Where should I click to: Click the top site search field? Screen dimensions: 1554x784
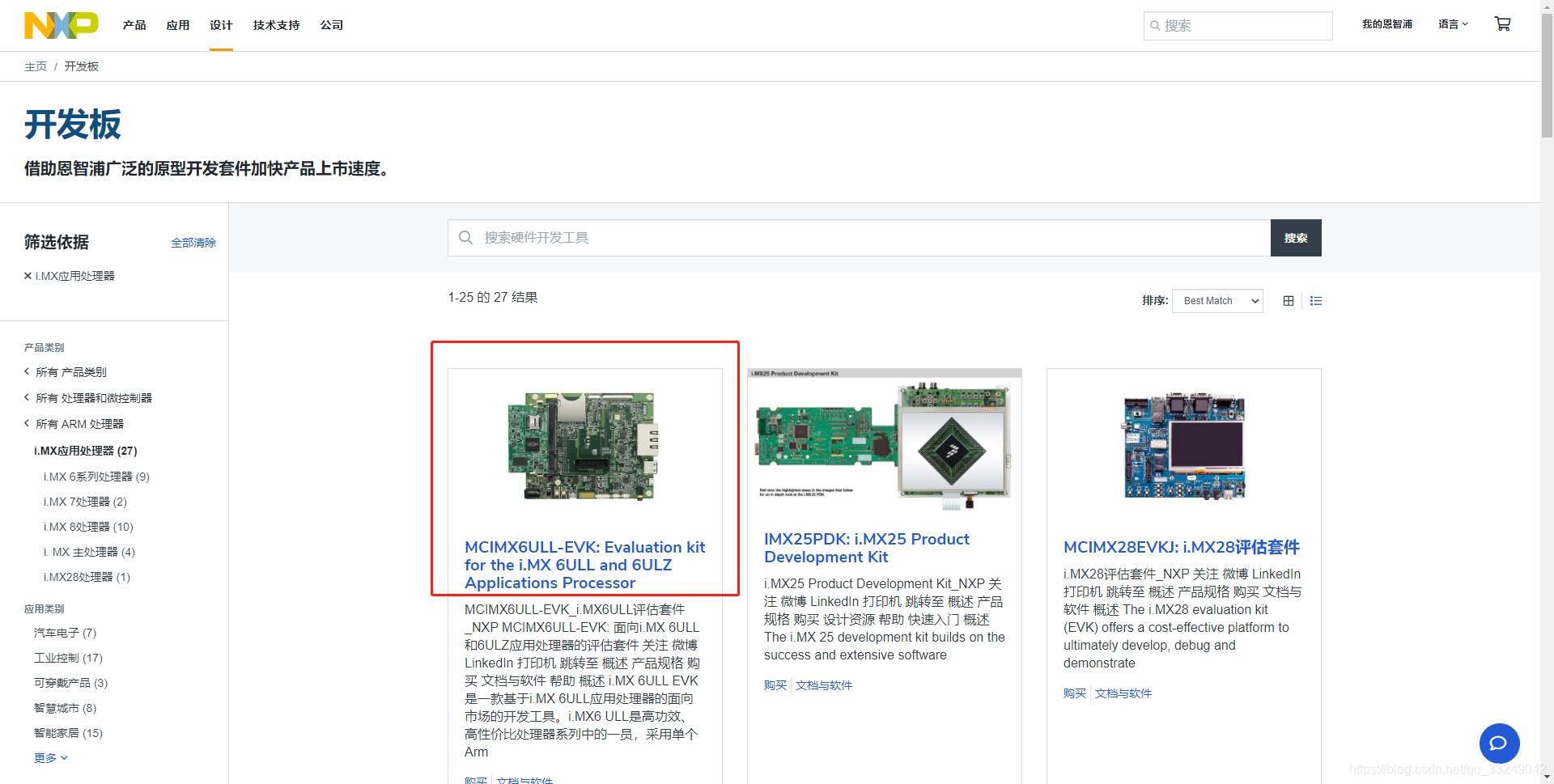1238,26
